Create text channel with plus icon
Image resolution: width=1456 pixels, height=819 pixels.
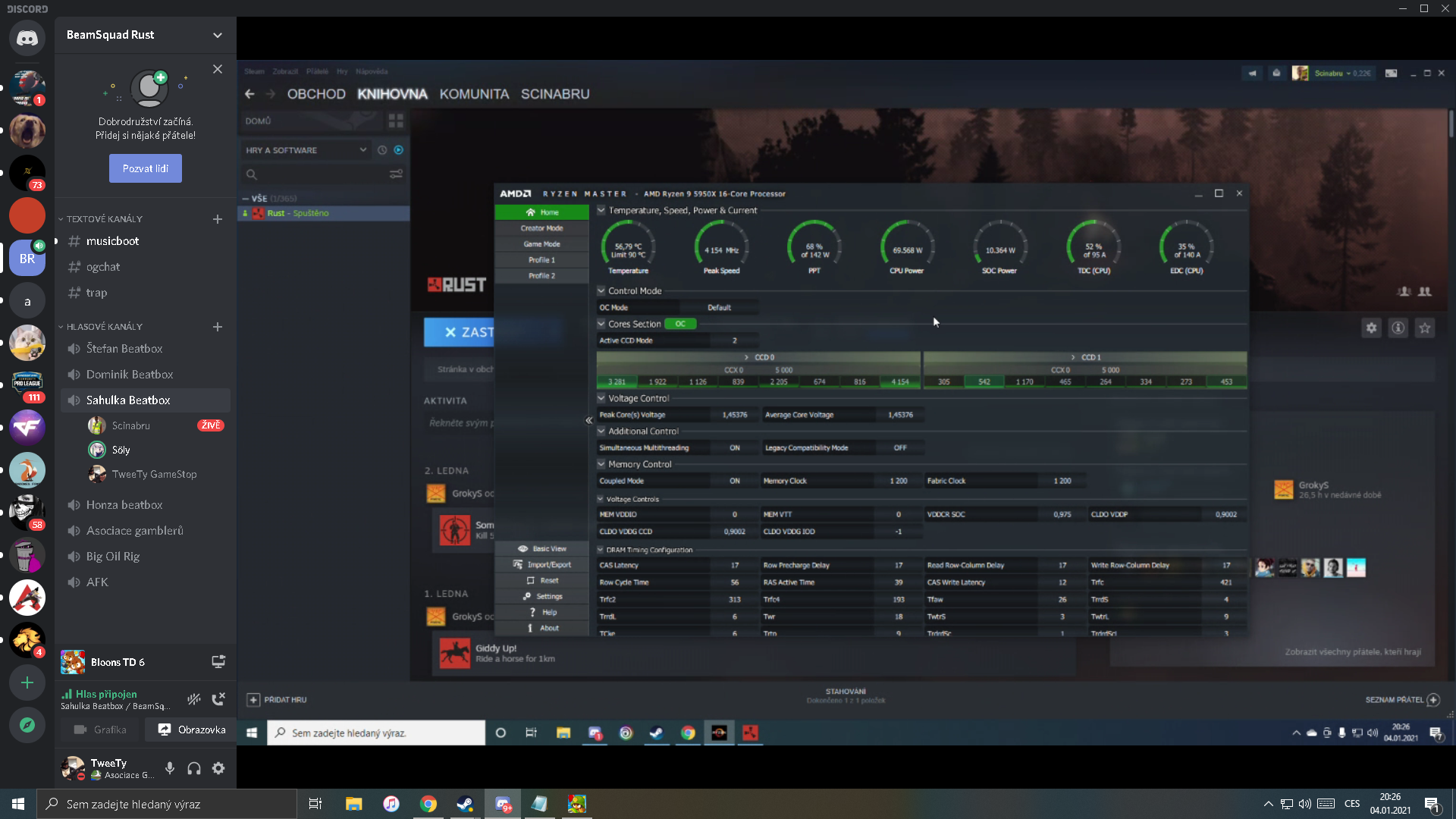[218, 219]
